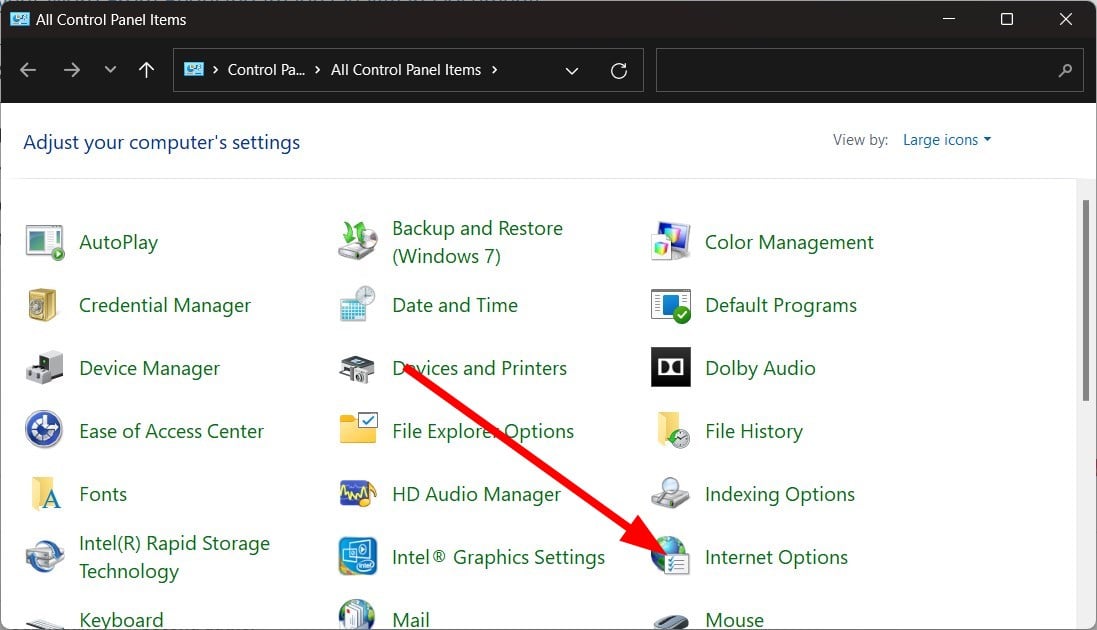The width and height of the screenshot is (1097, 630).
Task: Expand chevron before Control Panel breadcrumb
Action: coord(215,70)
